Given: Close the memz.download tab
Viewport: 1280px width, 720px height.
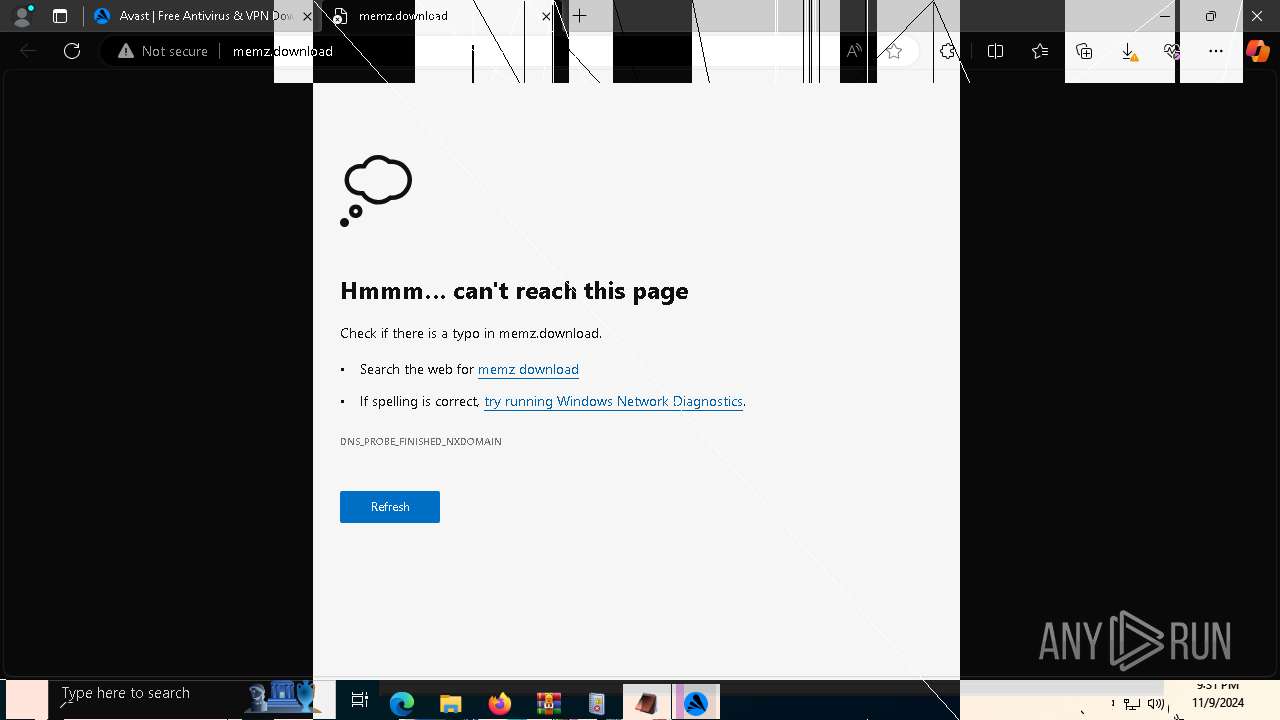Looking at the screenshot, I should point(546,16).
